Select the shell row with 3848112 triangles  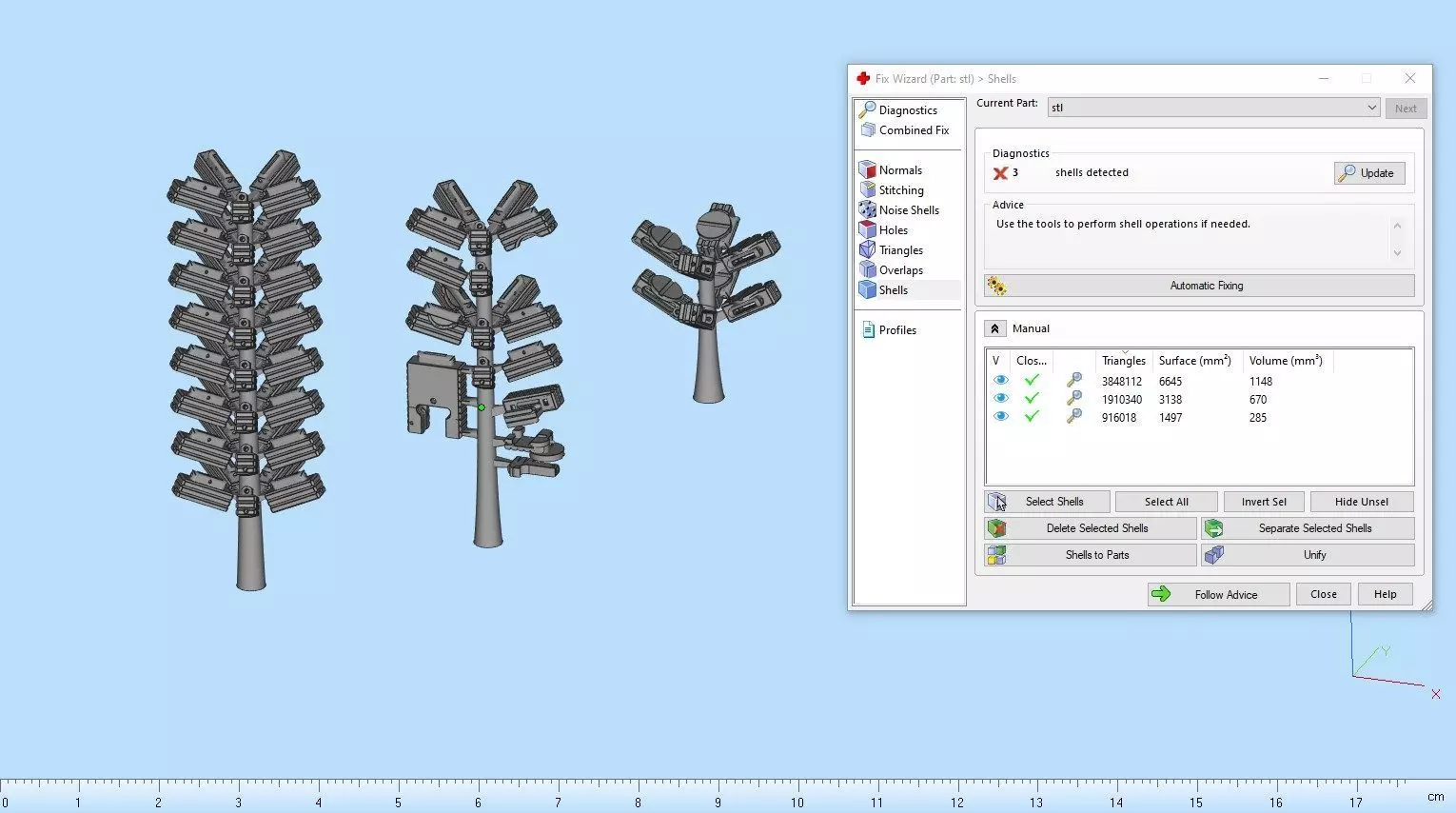point(1199,381)
